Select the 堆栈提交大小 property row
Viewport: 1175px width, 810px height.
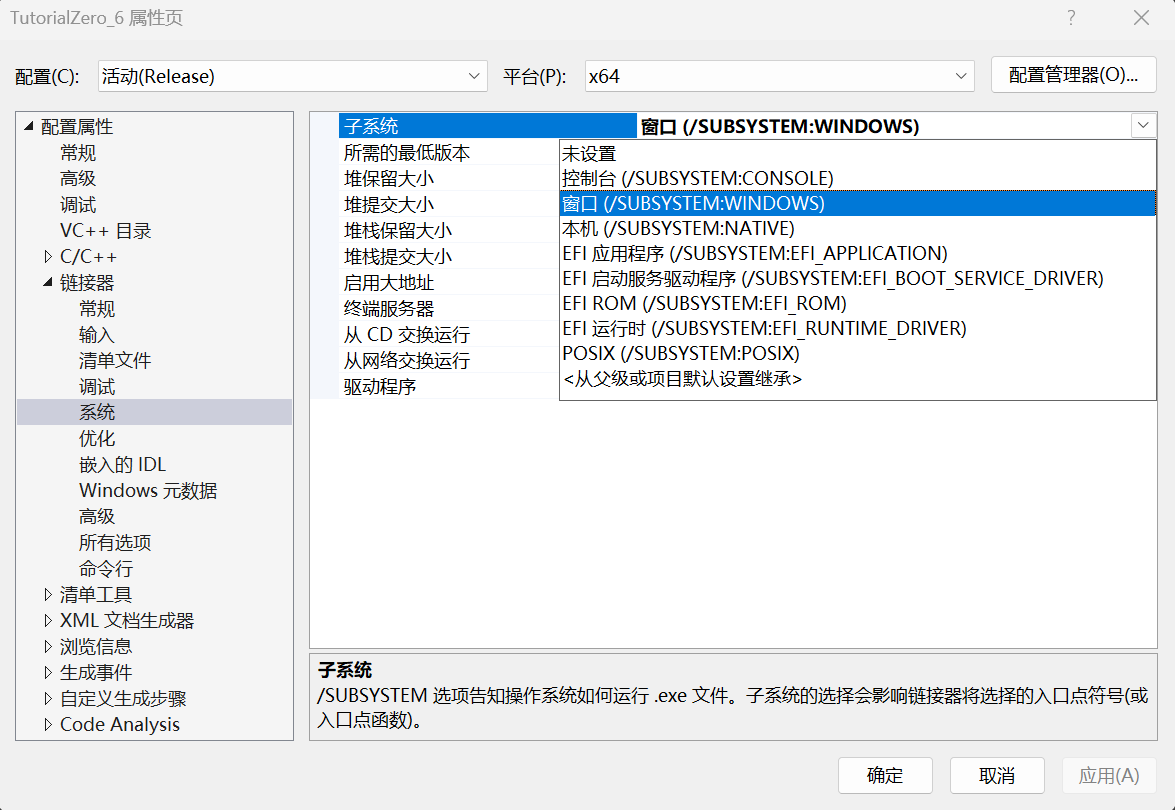pos(450,256)
